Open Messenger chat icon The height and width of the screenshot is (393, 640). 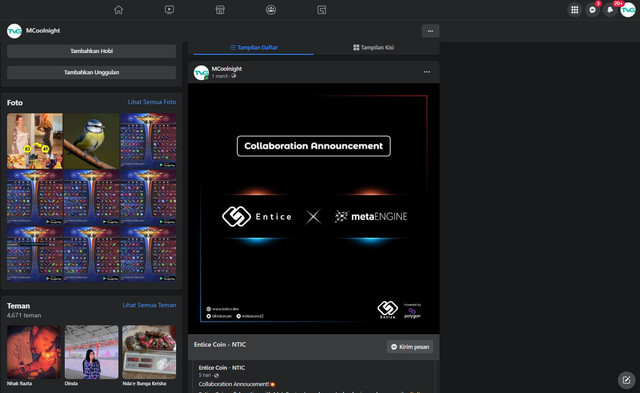[x=592, y=10]
